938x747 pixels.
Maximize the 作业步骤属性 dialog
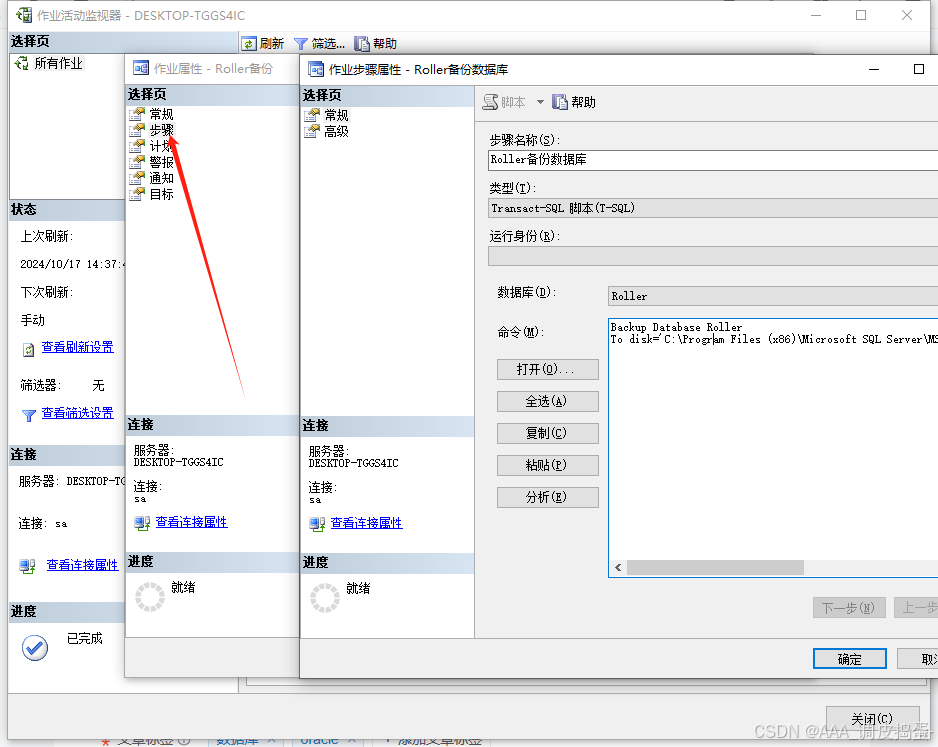pos(919,69)
